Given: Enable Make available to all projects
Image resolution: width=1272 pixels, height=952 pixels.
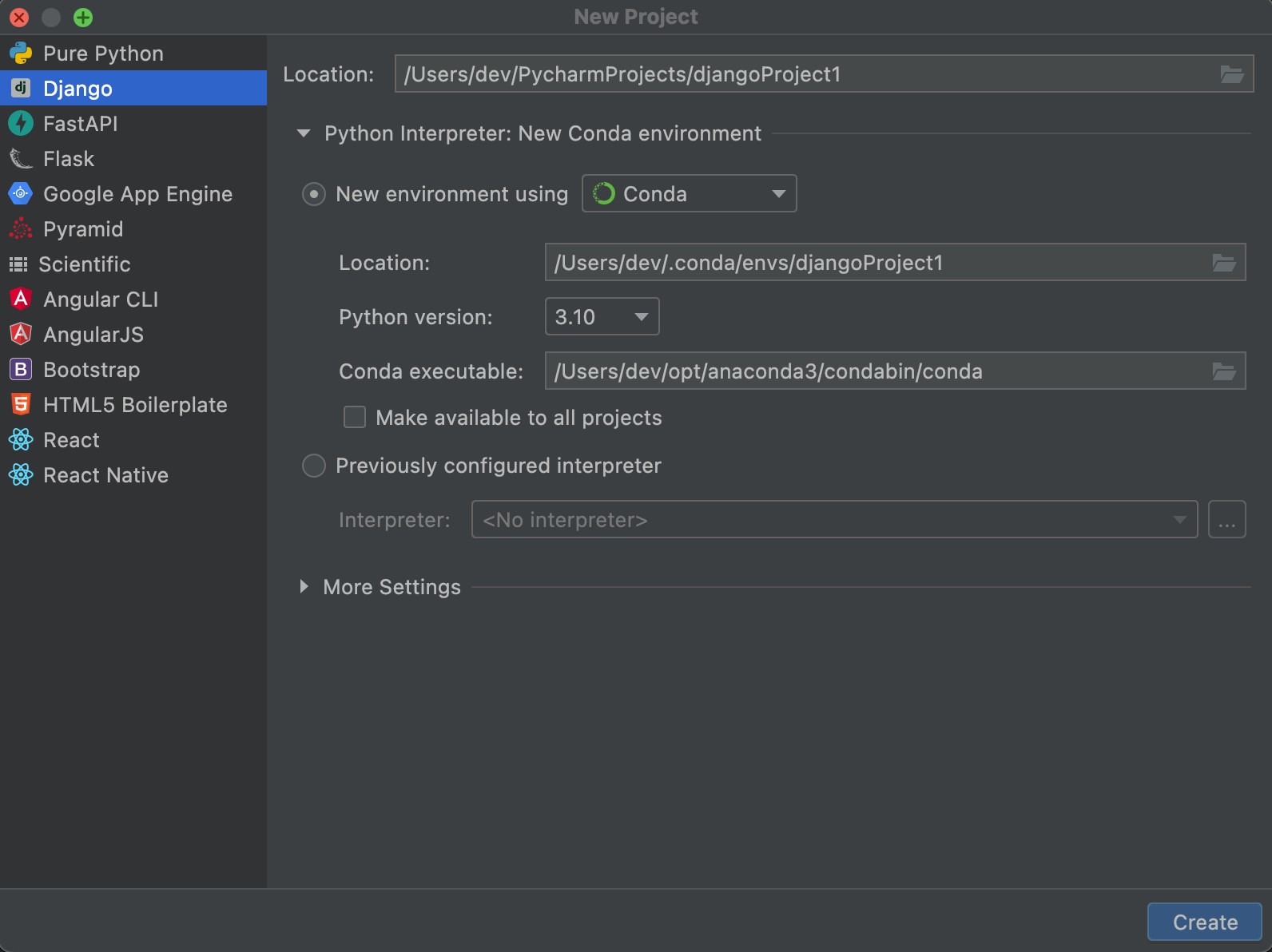Looking at the screenshot, I should (355, 417).
